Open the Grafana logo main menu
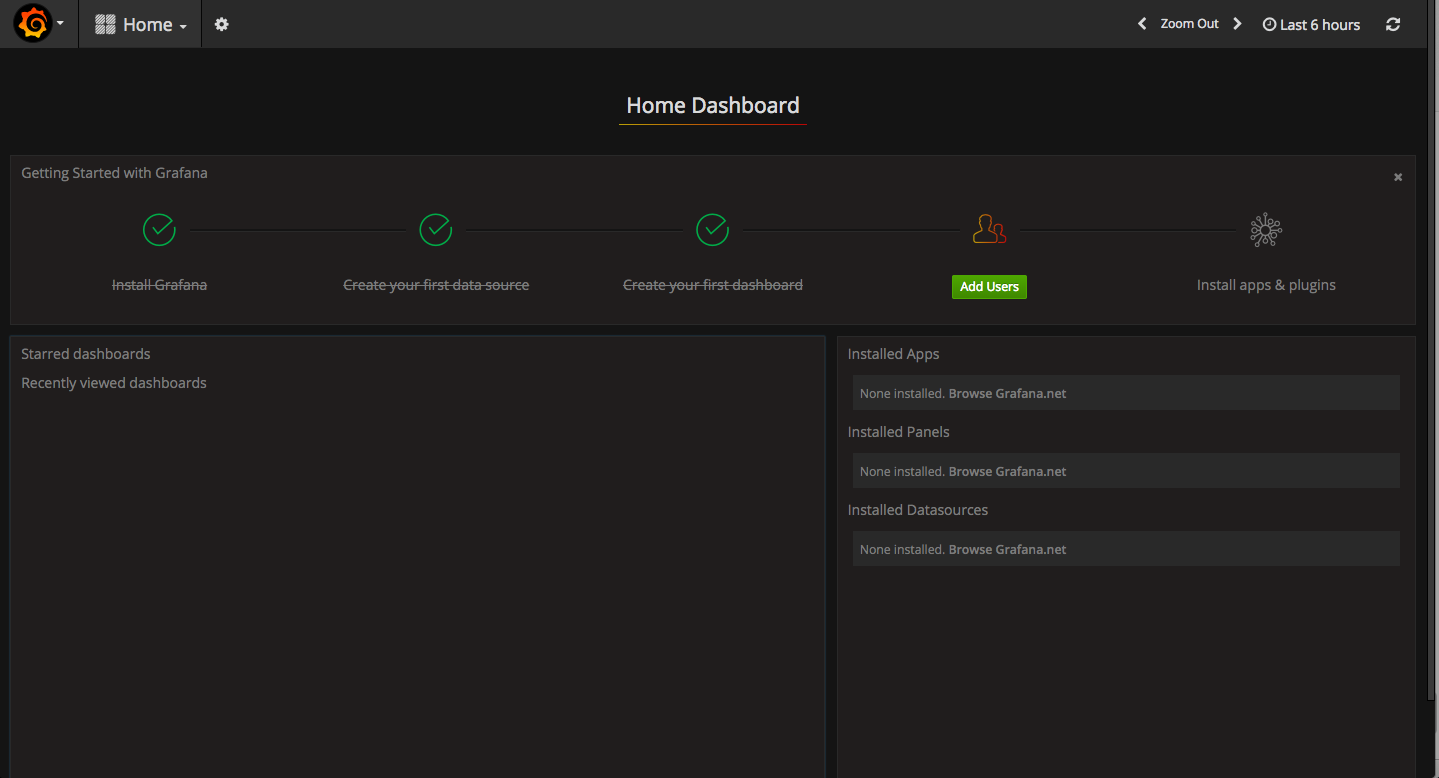The height and width of the screenshot is (778, 1439). point(32,23)
